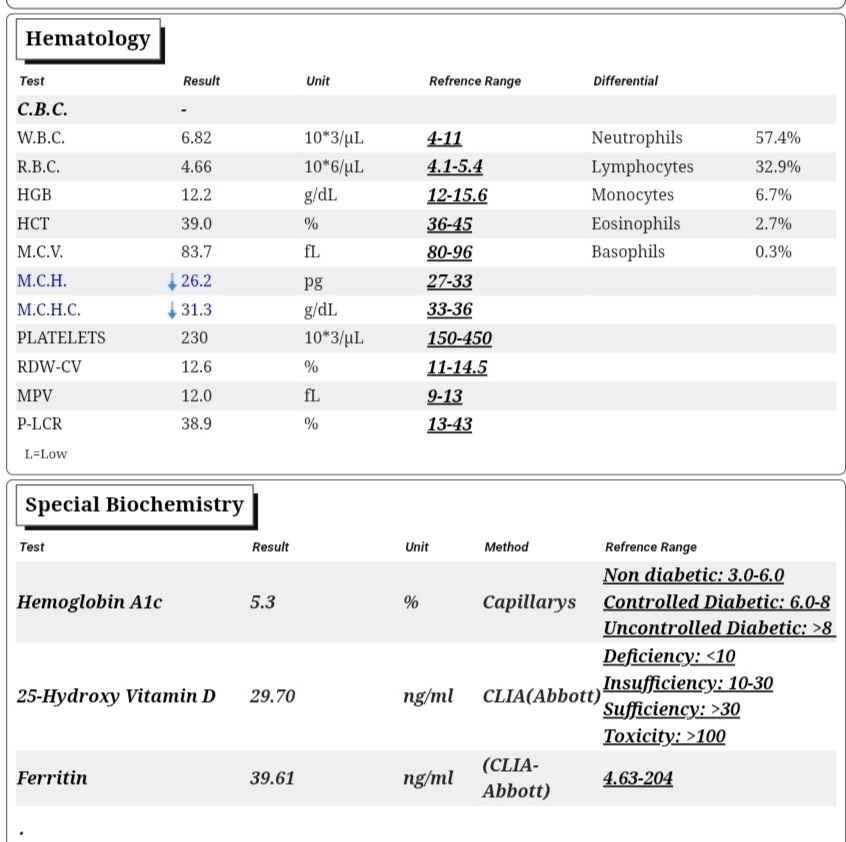Select the Hematology section heading
This screenshot has width=846, height=842.
pos(88,39)
